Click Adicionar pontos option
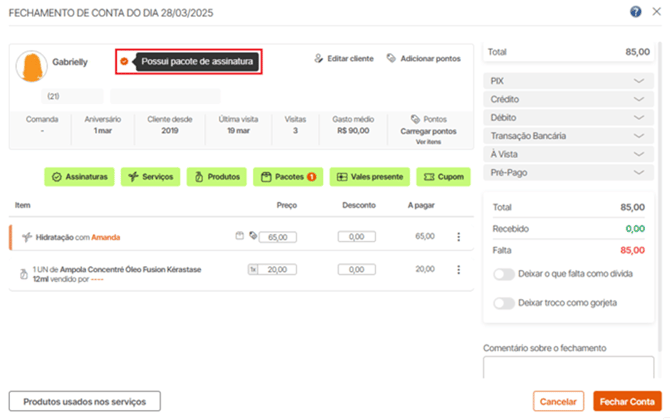This screenshot has height=420, width=670. click(x=423, y=59)
